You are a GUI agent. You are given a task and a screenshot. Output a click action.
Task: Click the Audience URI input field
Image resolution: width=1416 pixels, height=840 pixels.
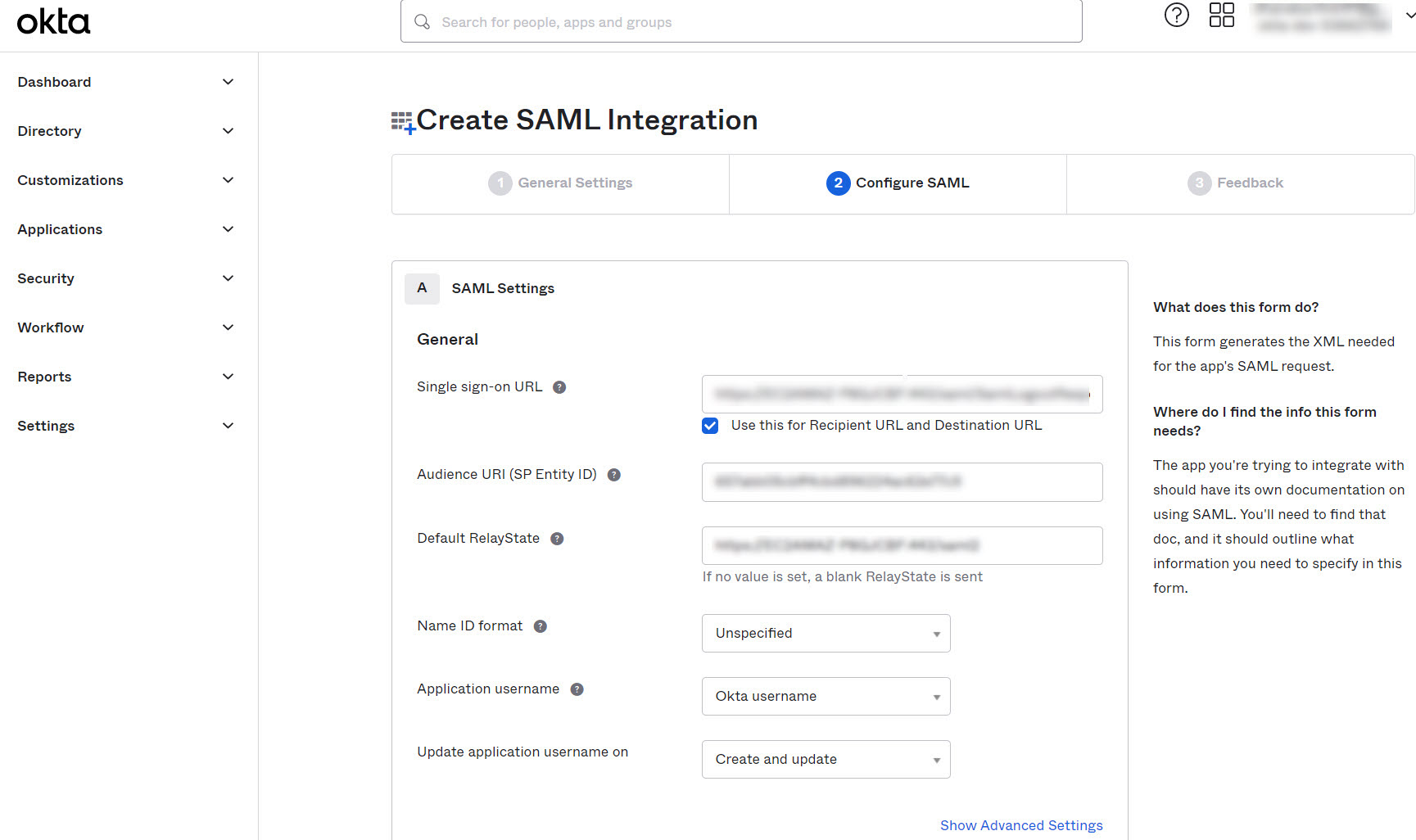pyautogui.click(x=902, y=482)
